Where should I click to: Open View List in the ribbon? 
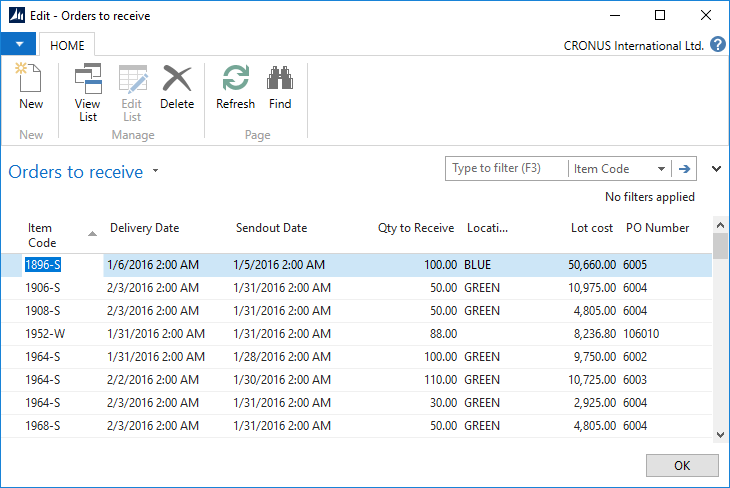click(x=88, y=93)
